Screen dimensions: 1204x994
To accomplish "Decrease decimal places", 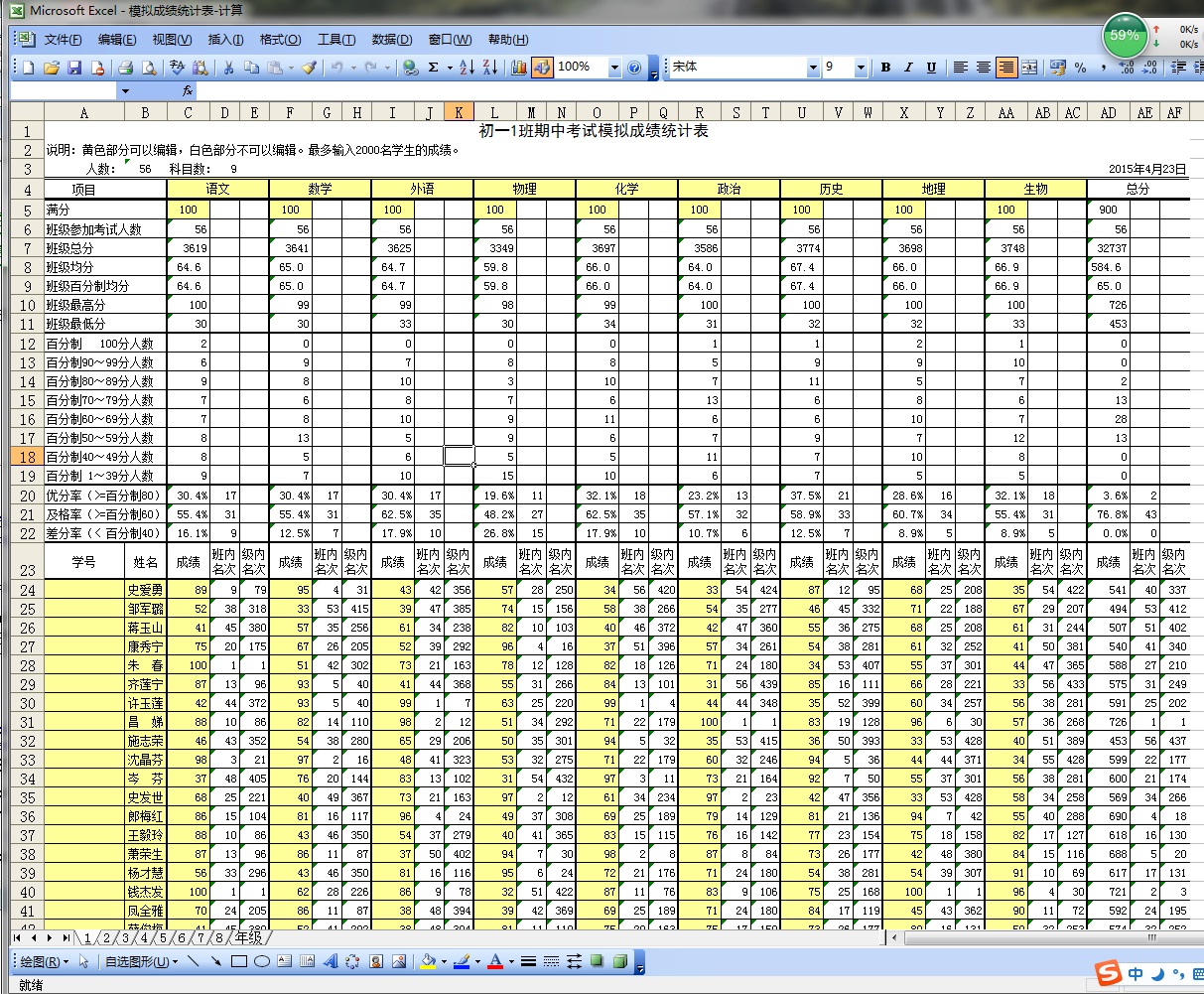I will point(1149,68).
